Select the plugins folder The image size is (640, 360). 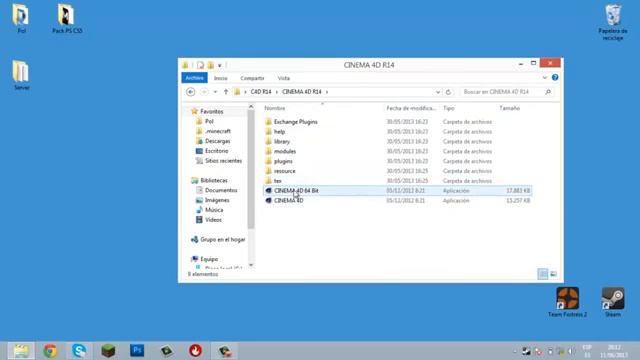[x=283, y=161]
